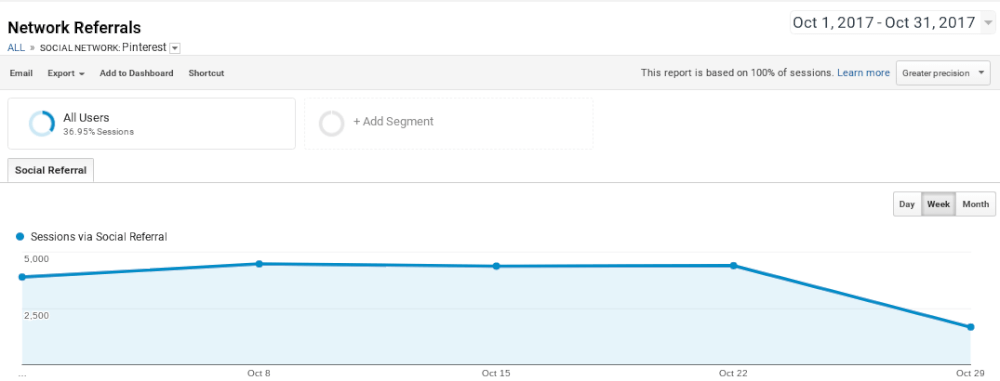
Task: Click Add to Dashboard
Action: pos(136,73)
